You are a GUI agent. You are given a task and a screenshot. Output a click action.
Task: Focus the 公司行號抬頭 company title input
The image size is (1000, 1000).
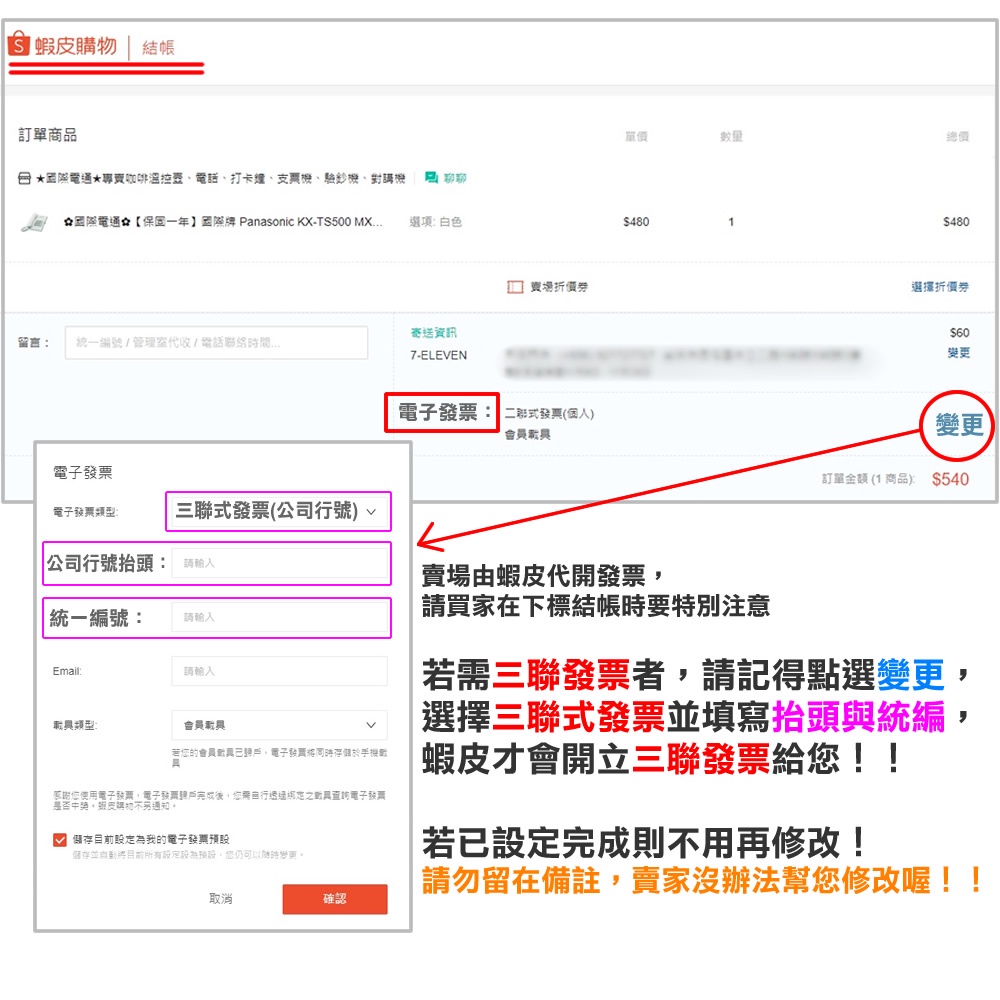(x=279, y=563)
